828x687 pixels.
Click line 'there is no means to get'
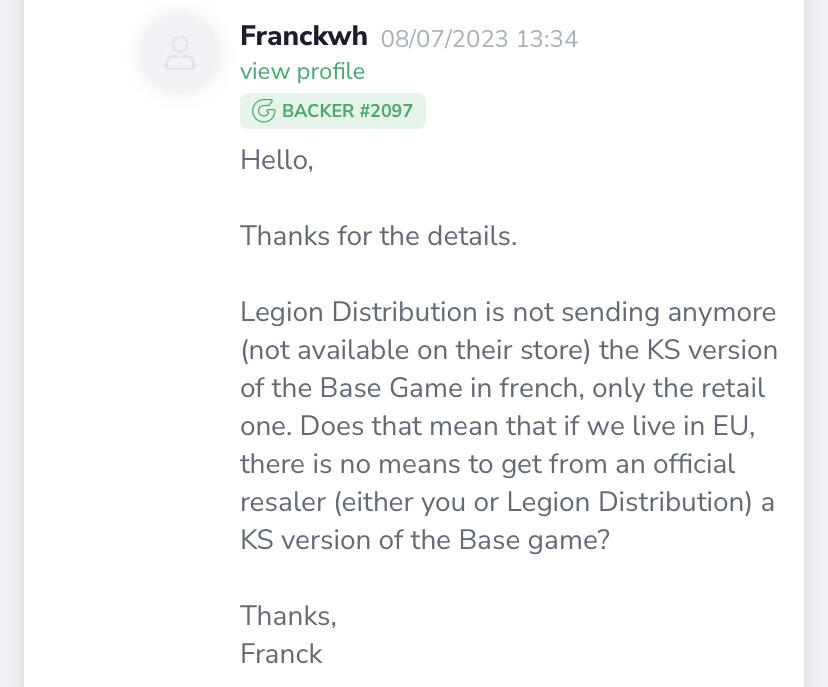487,465
